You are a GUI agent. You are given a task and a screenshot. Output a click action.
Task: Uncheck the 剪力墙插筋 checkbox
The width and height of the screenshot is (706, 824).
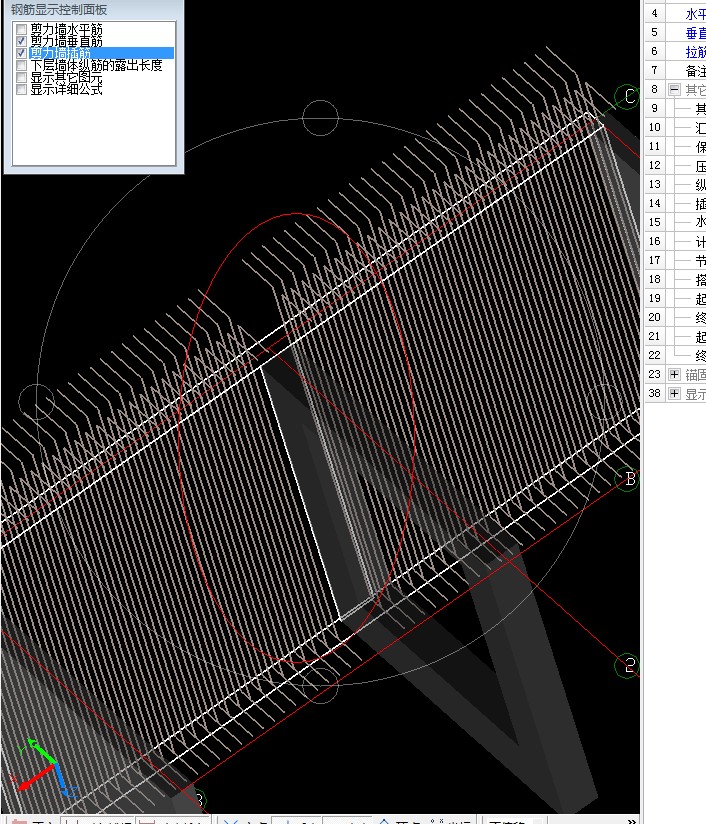click(x=21, y=53)
